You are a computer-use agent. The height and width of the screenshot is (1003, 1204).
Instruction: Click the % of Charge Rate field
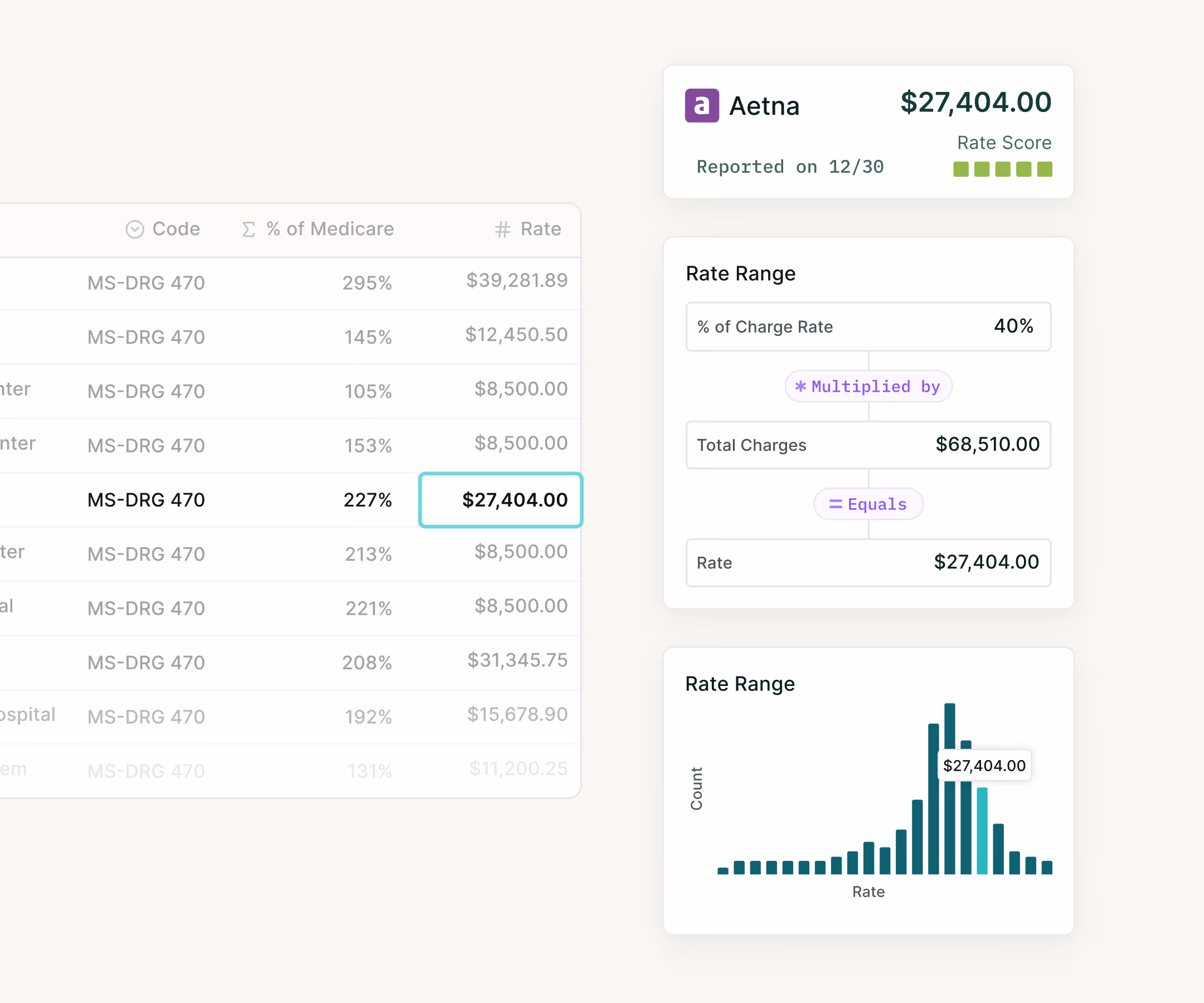coord(868,327)
